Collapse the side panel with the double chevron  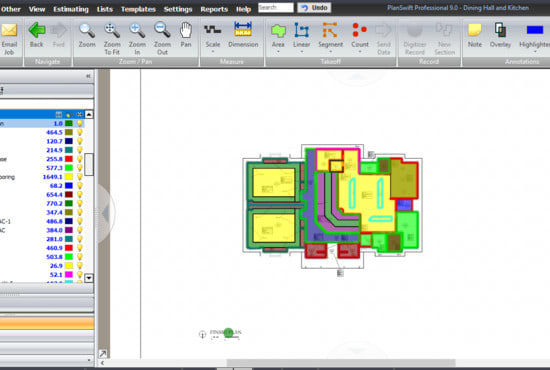point(88,76)
